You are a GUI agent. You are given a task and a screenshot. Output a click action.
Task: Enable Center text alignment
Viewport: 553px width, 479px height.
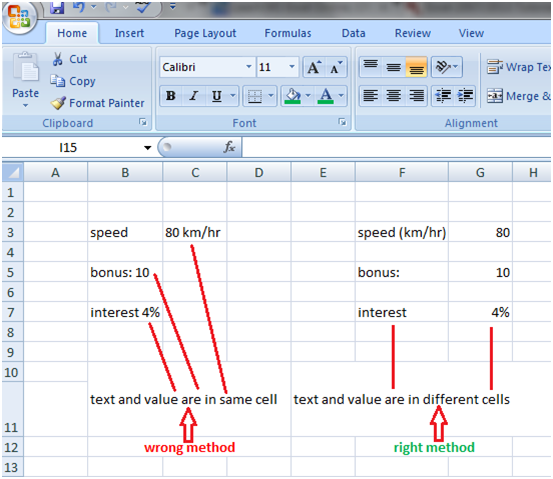tap(393, 96)
